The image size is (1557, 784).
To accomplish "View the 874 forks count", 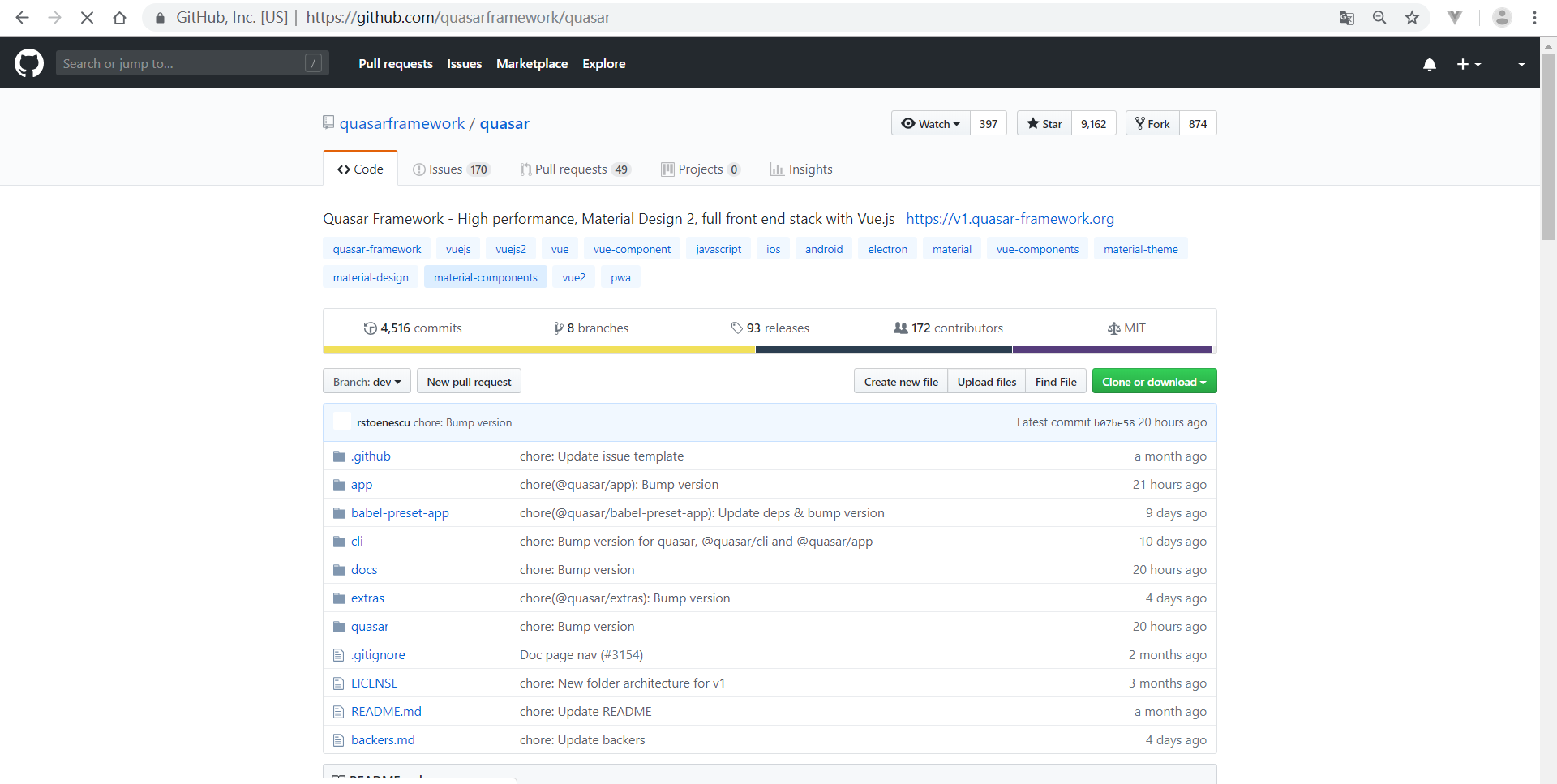I will pos(1198,123).
